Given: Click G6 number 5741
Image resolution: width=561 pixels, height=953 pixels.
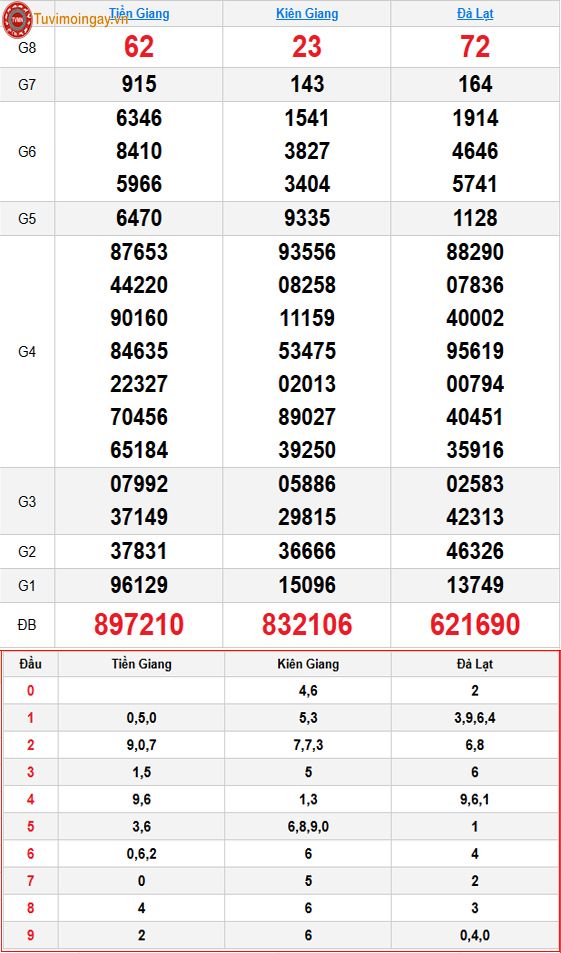Looking at the screenshot, I should (x=475, y=184).
